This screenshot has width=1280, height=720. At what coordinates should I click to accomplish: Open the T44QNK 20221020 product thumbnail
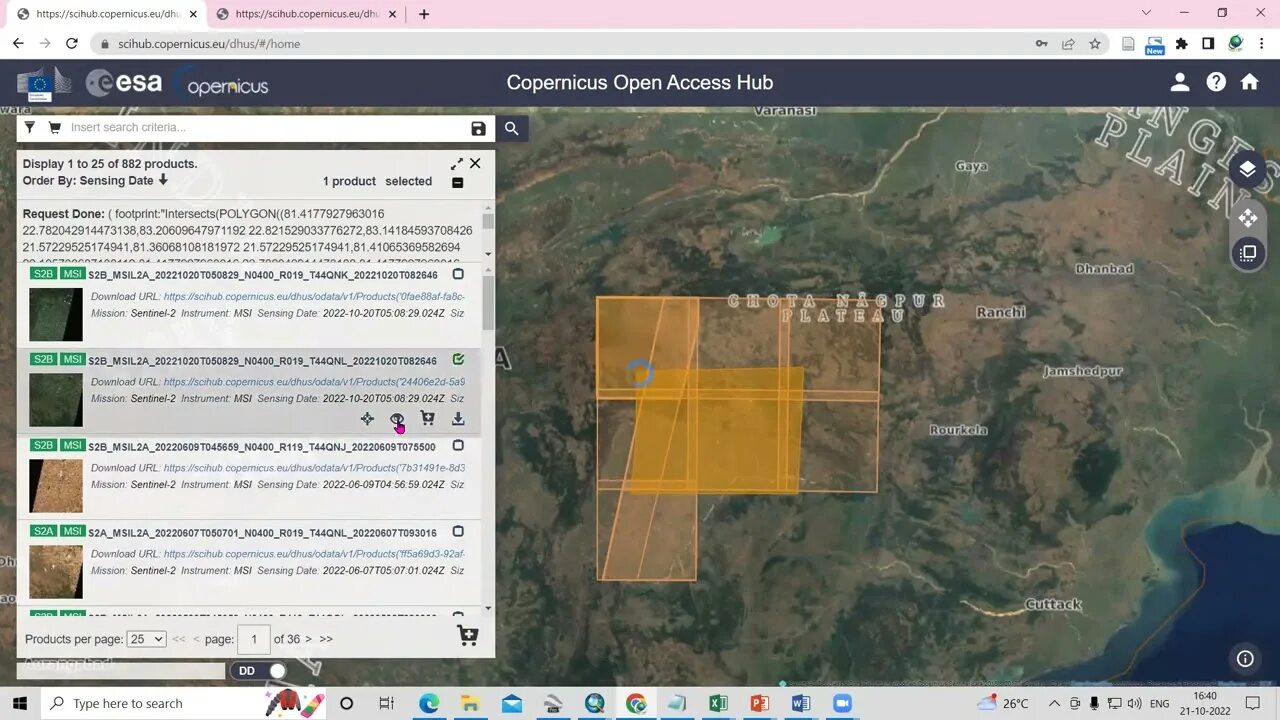56,315
